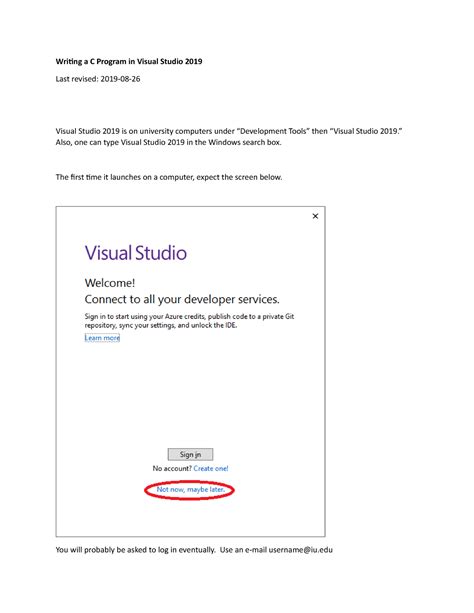The width and height of the screenshot is (474, 613).
Task: Click the Last revised: 2019-08-26 line
Action: (98, 79)
